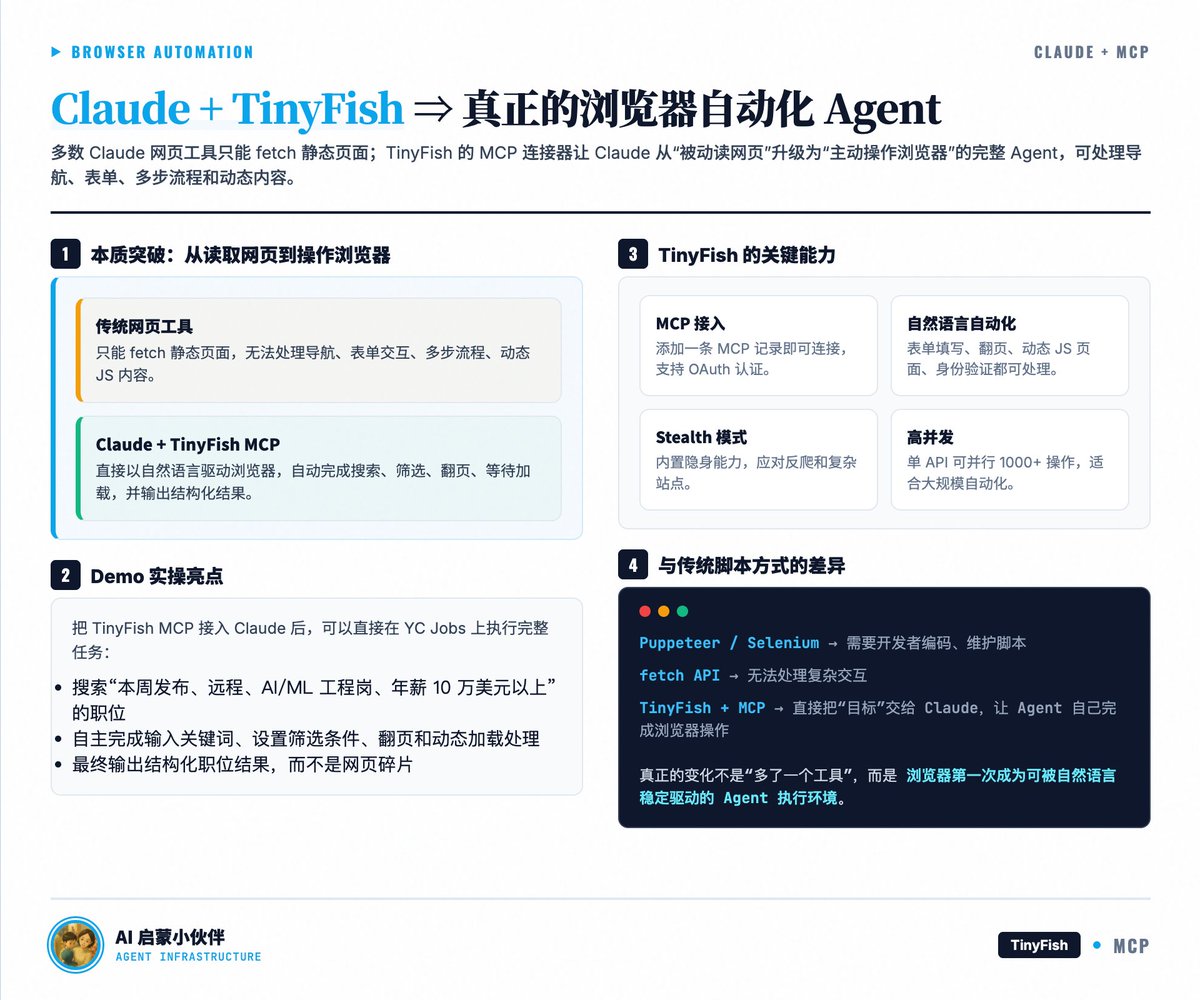This screenshot has height=1000, width=1200.
Task: Click CLAUDE + MCP header label
Action: coord(1092,52)
